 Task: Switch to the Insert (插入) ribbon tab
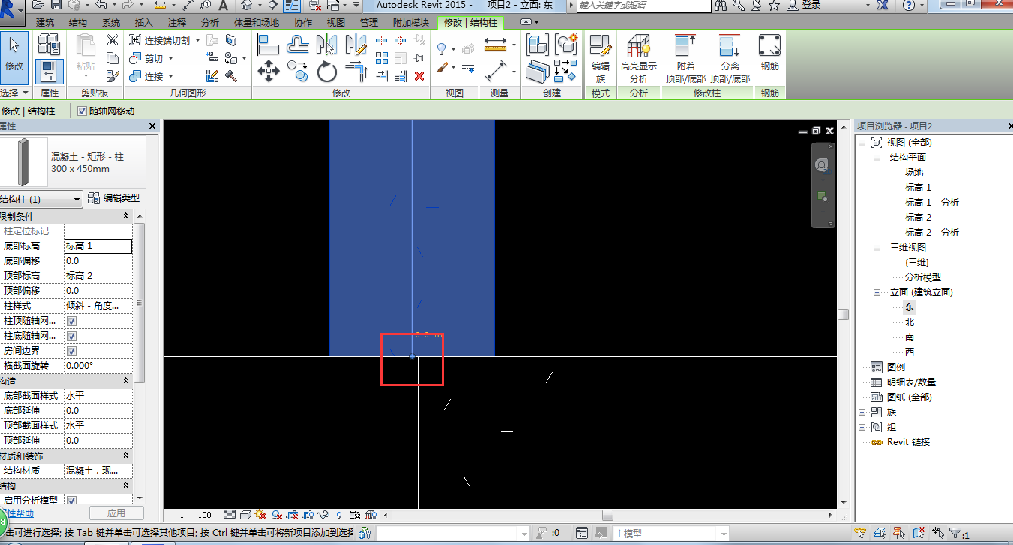tap(144, 22)
